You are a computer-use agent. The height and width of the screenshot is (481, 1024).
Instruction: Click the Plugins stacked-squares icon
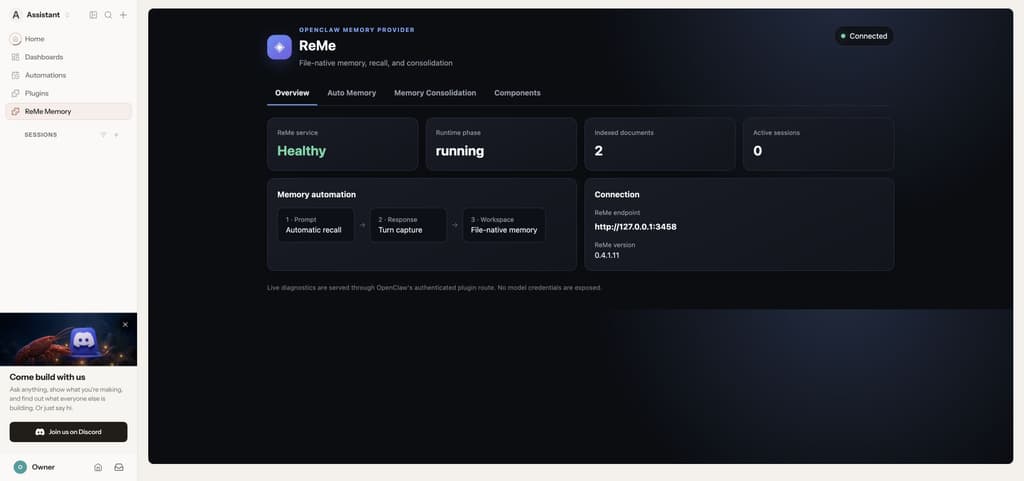click(16, 93)
